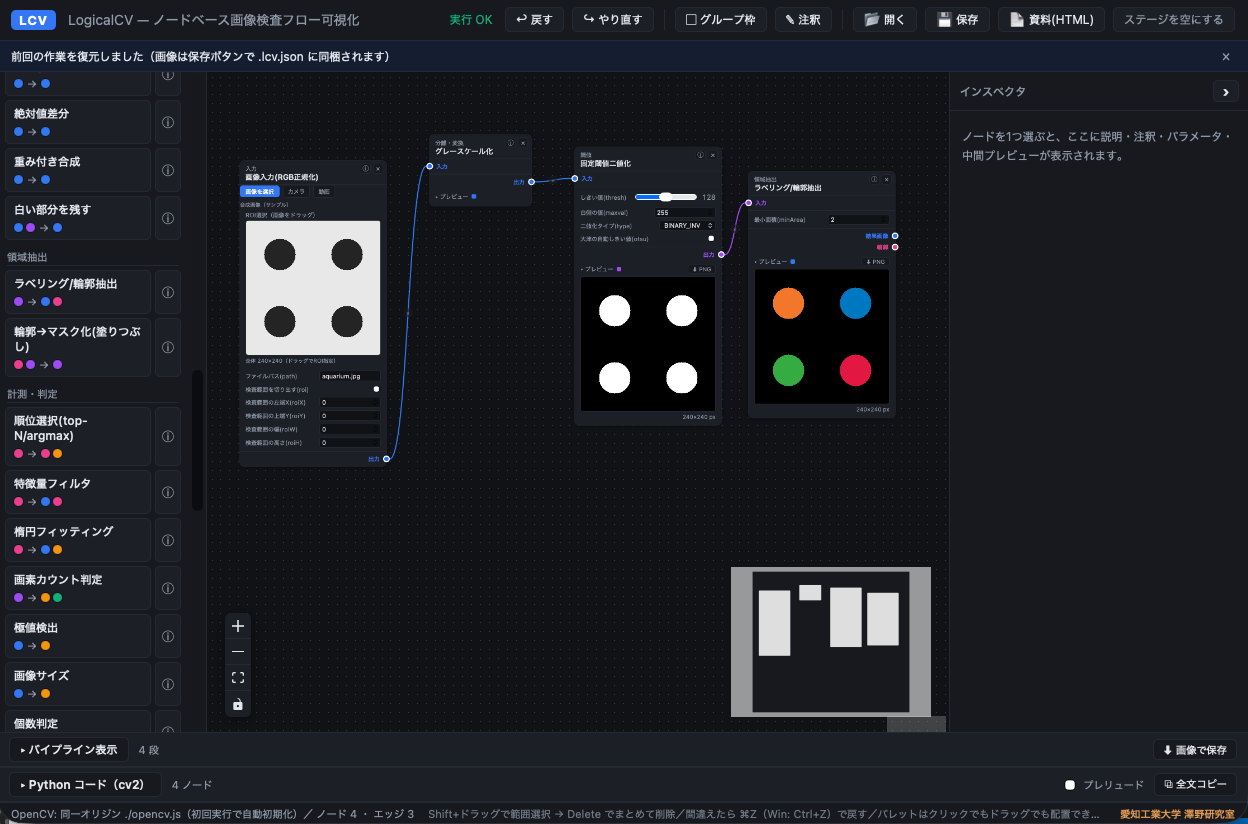Click 開く to open a file
This screenshot has height=824, width=1248.
[x=885, y=19]
